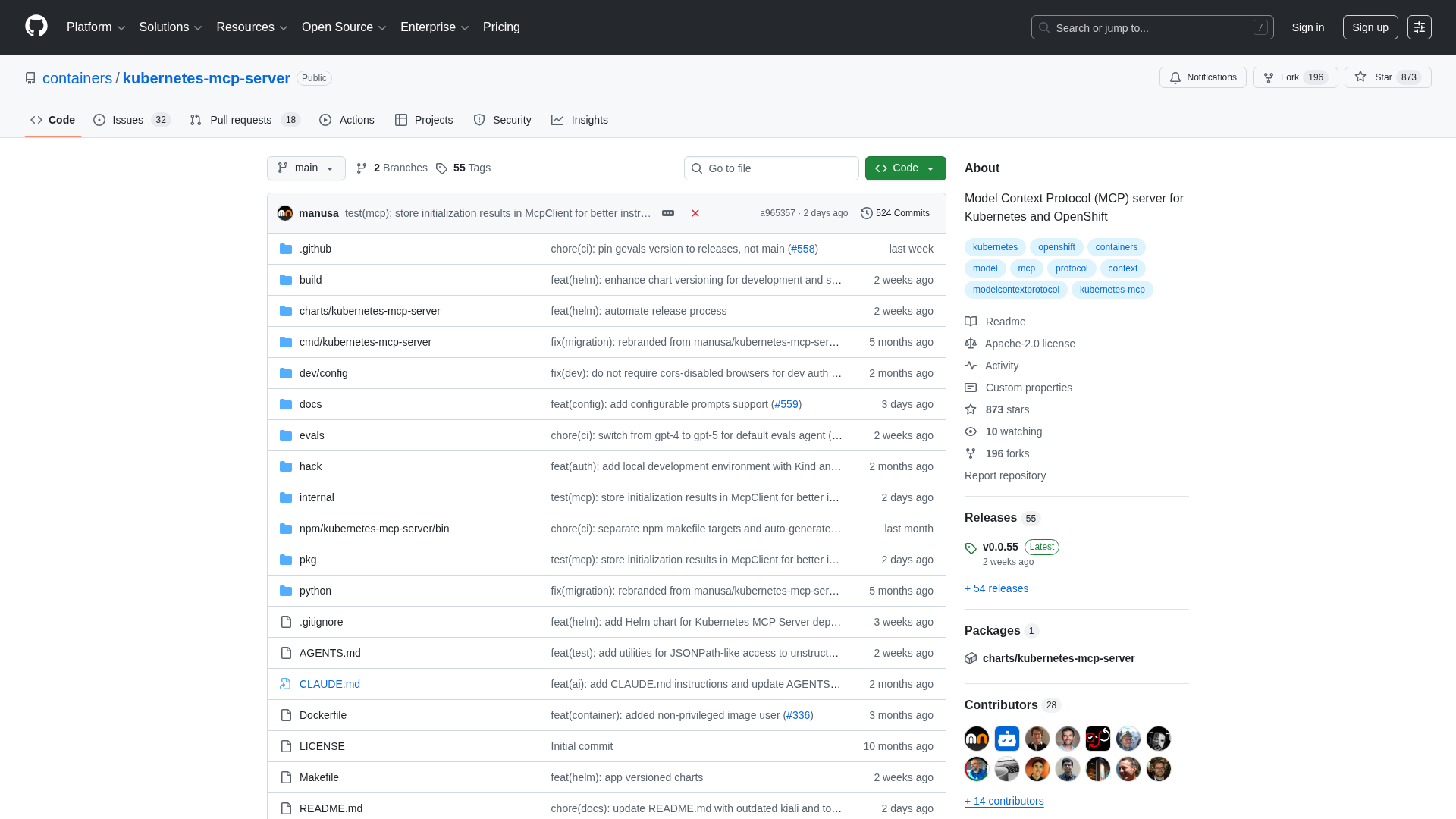Click the tag icon next to v0.0.55
The width and height of the screenshot is (1456, 819).
971,548
